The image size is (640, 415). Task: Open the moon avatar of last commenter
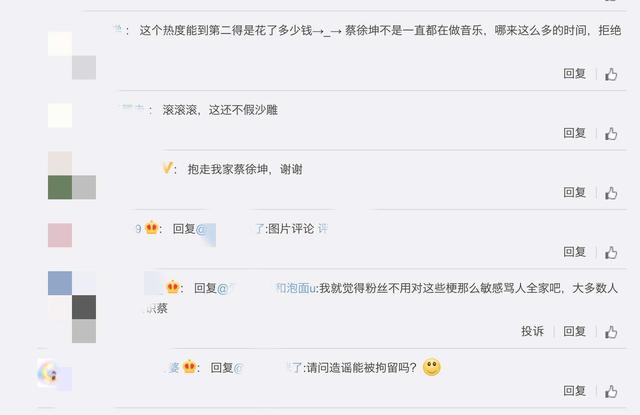click(48, 373)
